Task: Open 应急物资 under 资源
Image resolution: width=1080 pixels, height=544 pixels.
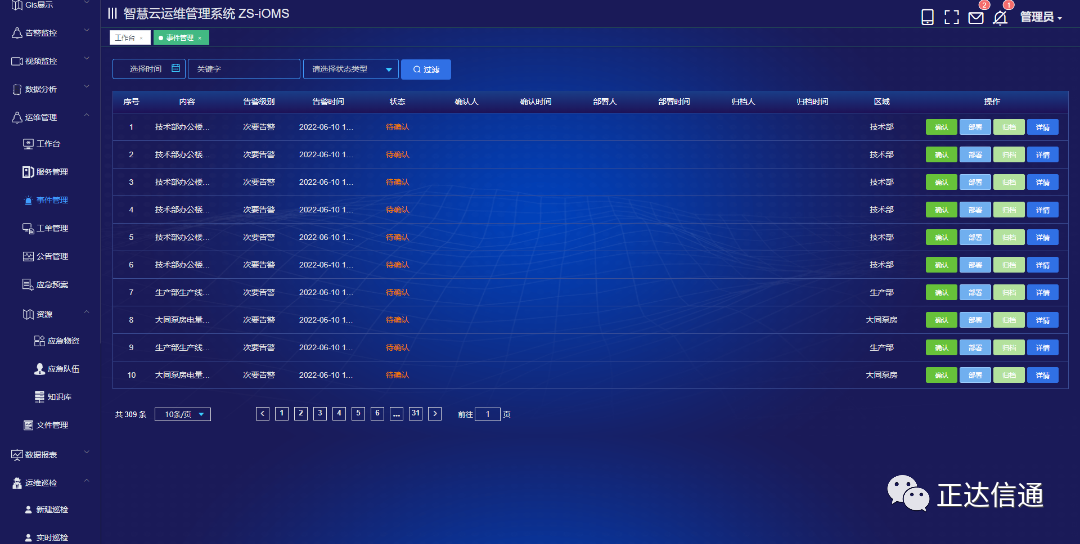Action: click(x=56, y=341)
